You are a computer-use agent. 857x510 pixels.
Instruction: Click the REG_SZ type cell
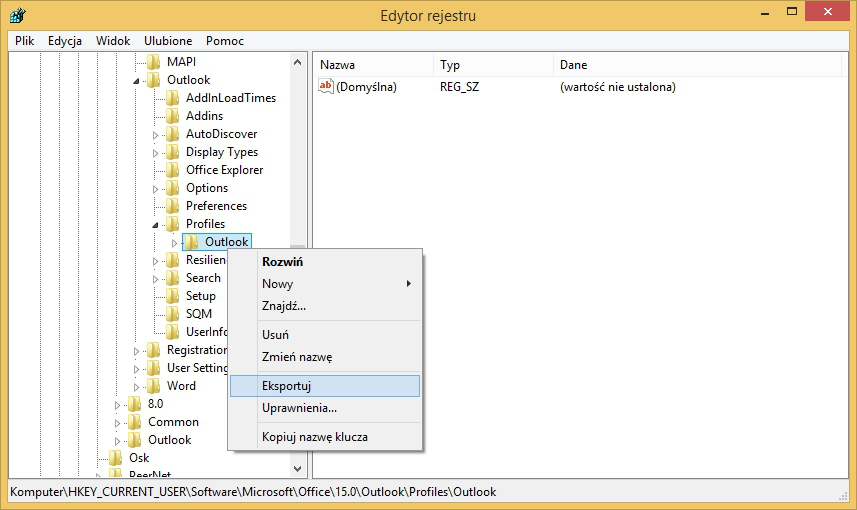click(459, 86)
